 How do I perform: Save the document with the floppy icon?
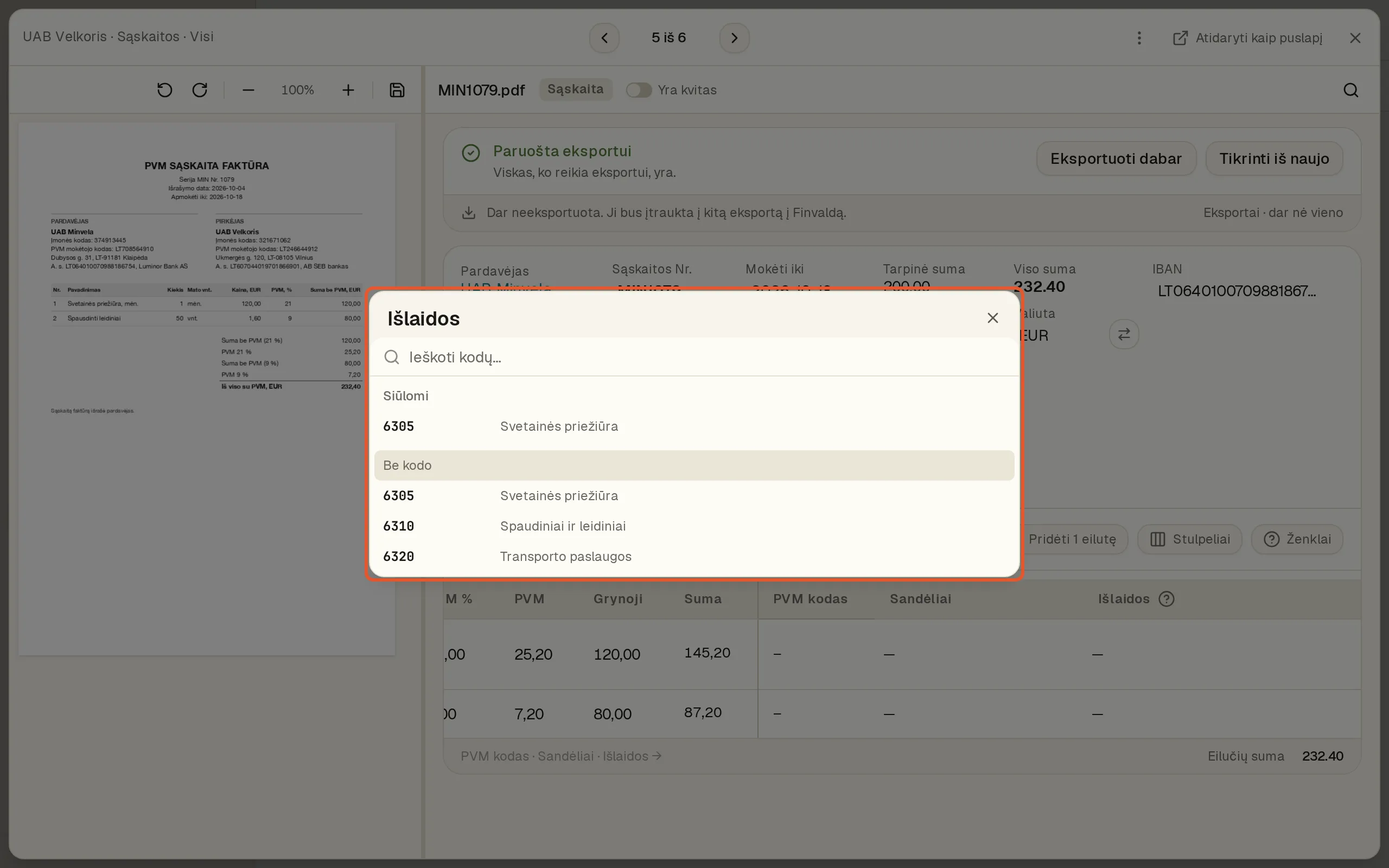click(x=397, y=90)
